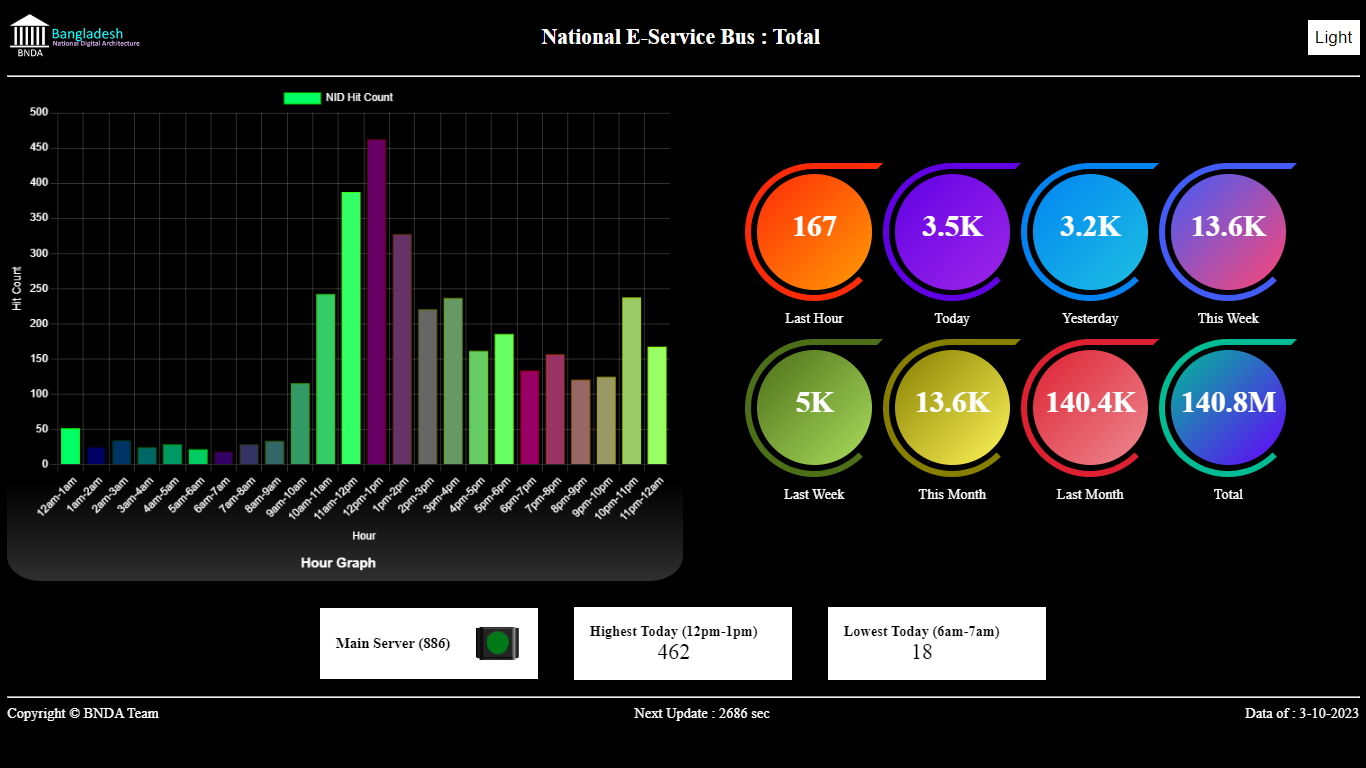This screenshot has width=1366, height=768.
Task: Click the 10pm-11pm bar in graph
Action: tap(631, 381)
